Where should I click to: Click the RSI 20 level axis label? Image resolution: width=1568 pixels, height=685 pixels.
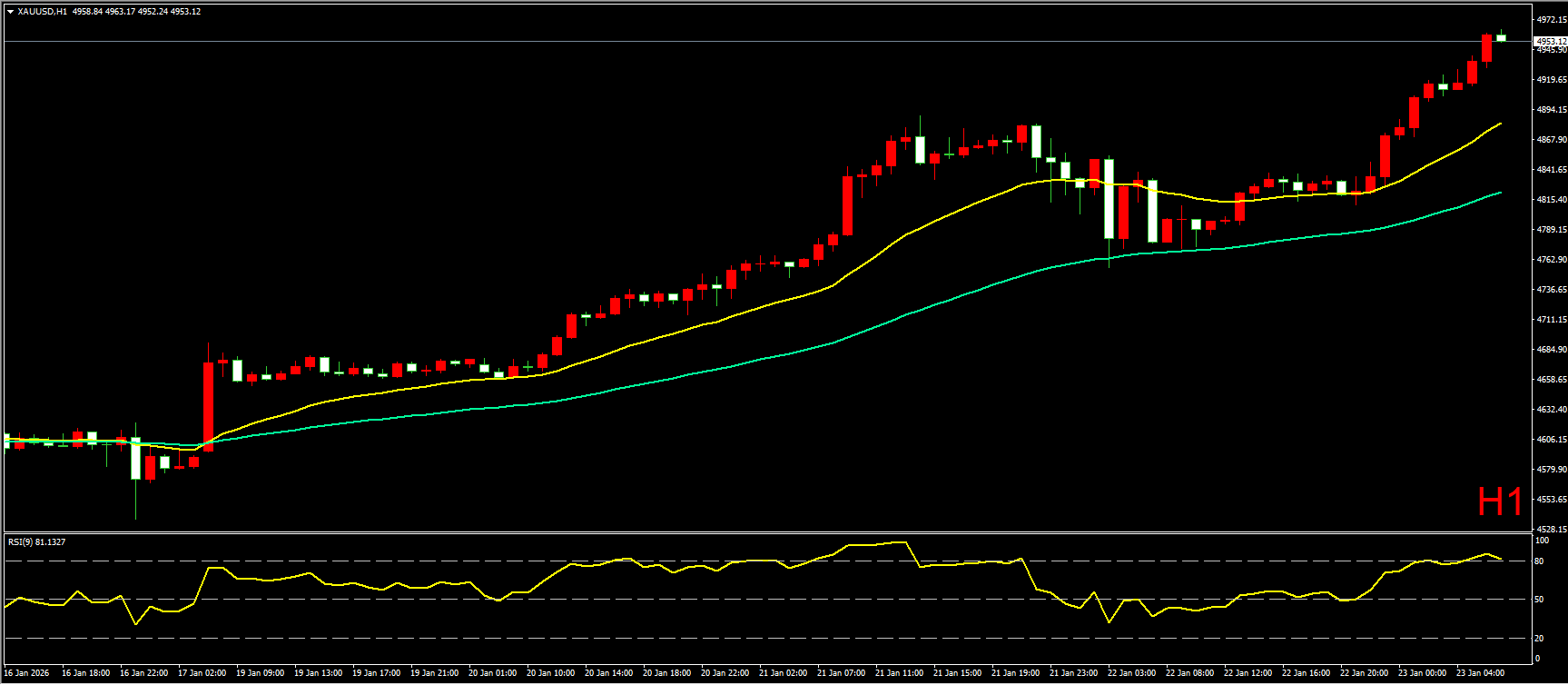[x=1539, y=638]
